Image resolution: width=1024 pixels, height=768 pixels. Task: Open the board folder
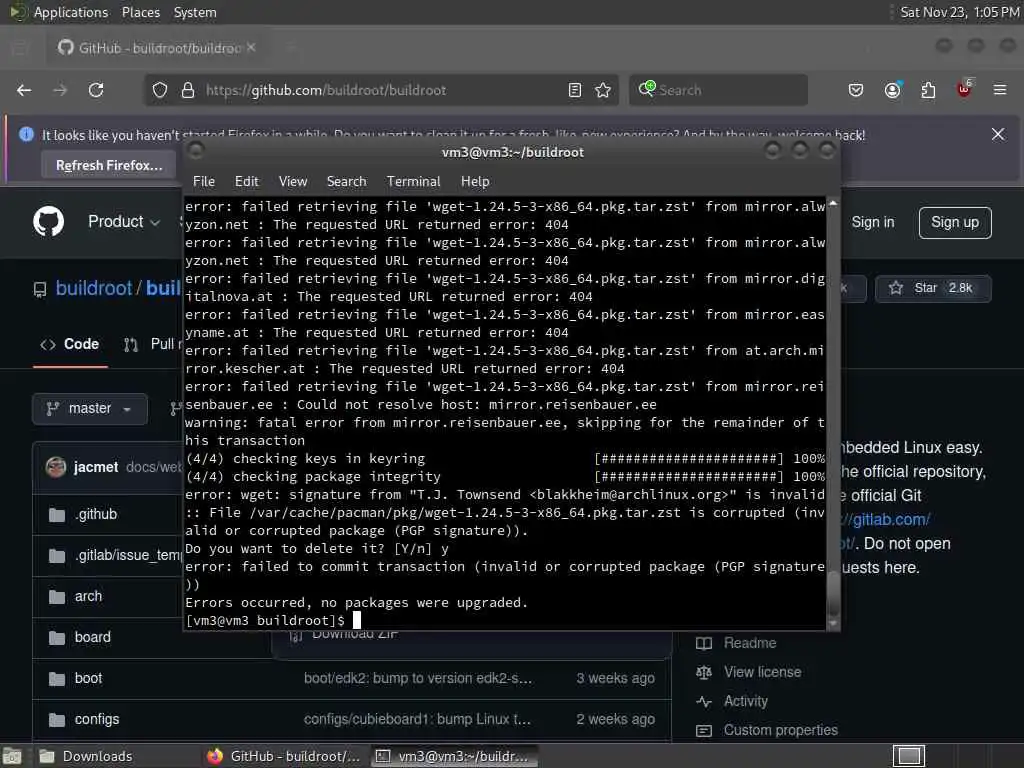point(93,637)
